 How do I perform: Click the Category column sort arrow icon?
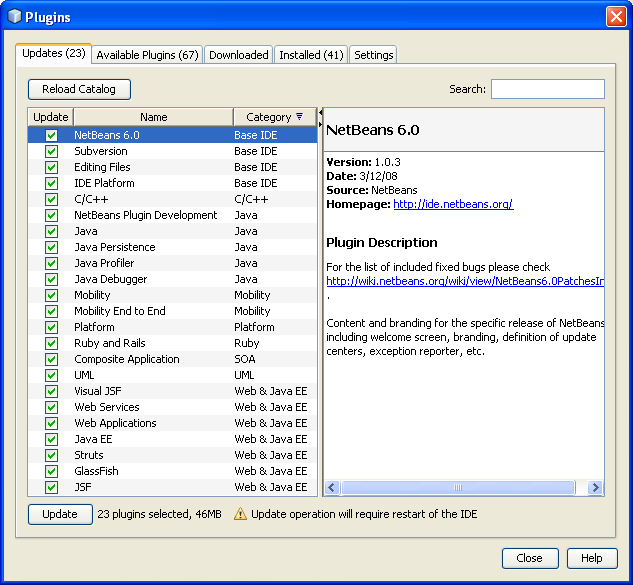click(x=299, y=117)
